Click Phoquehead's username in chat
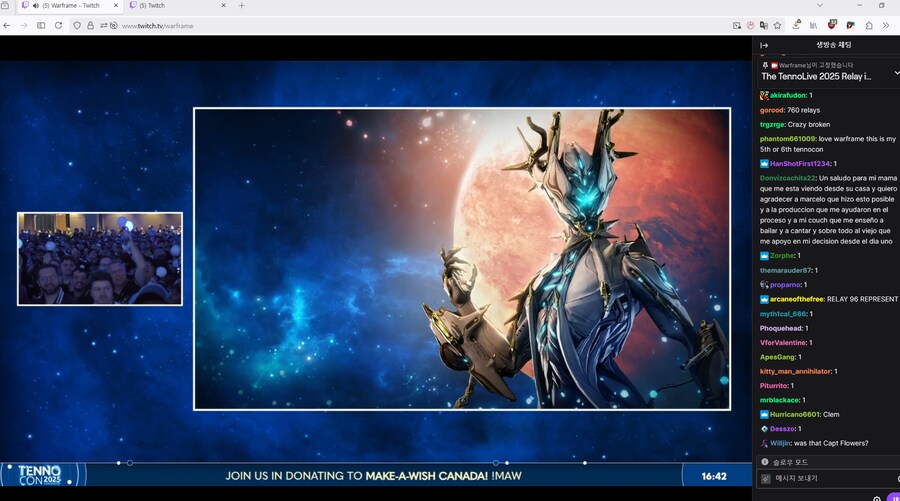 click(781, 328)
